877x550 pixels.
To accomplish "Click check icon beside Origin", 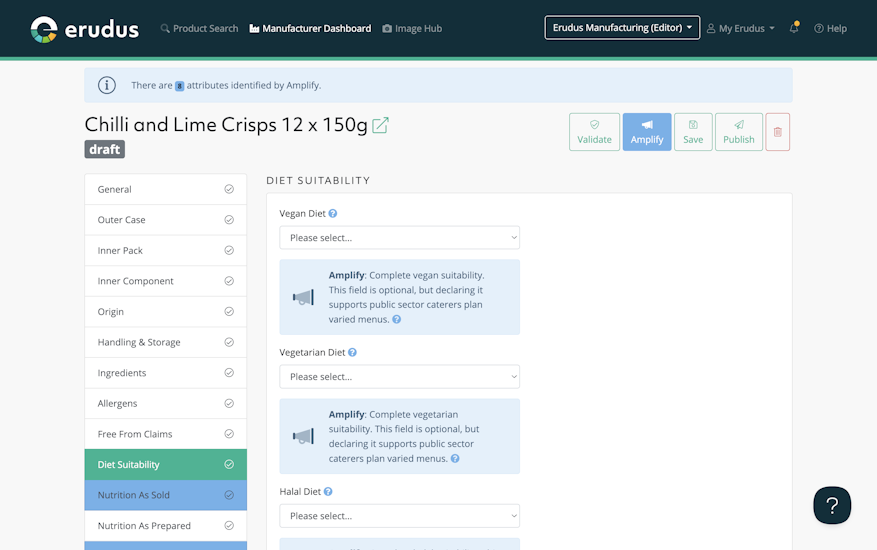I will 229,312.
